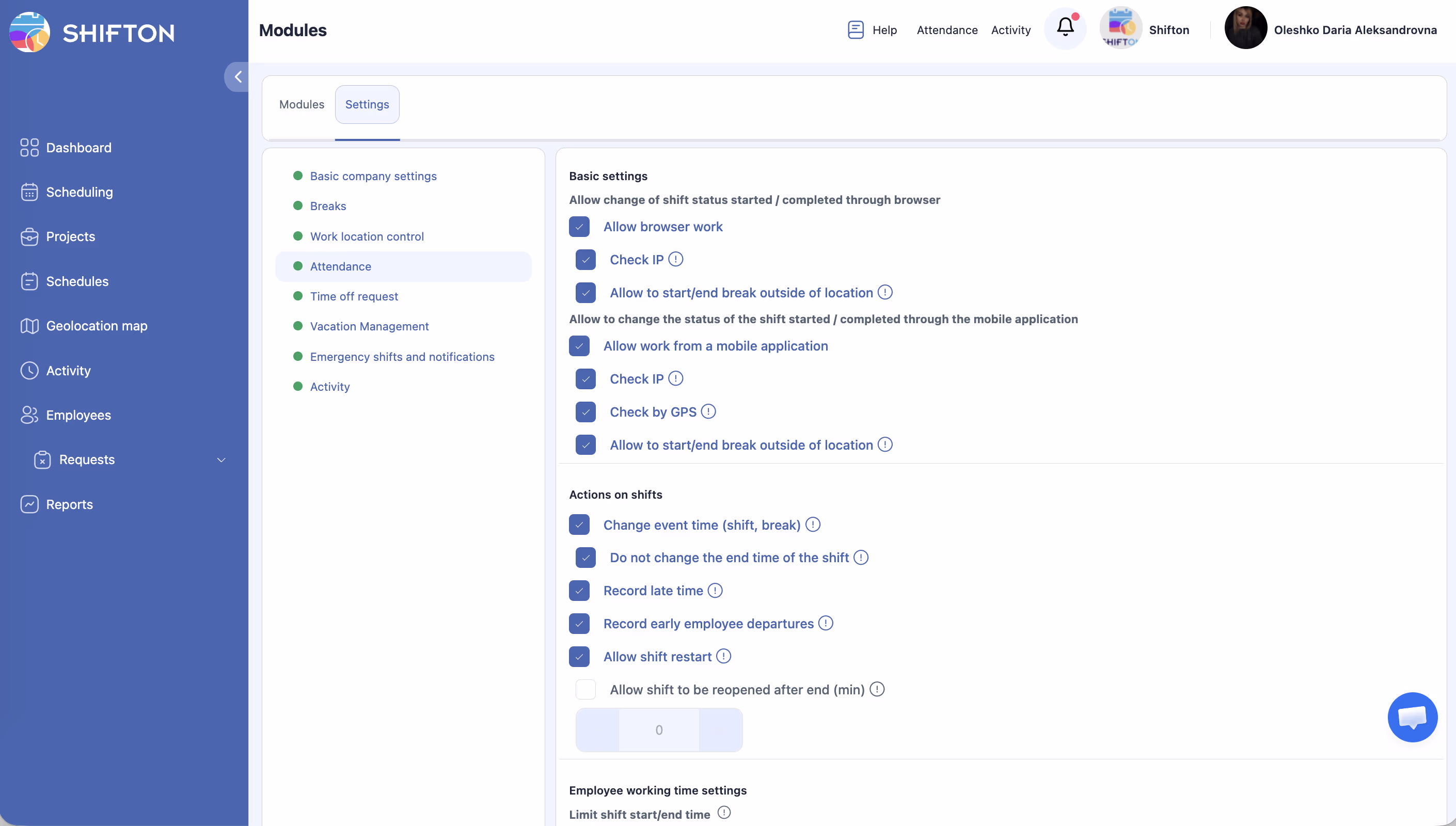1456x826 pixels.
Task: Click info icon beside Check by GPS
Action: 708,411
